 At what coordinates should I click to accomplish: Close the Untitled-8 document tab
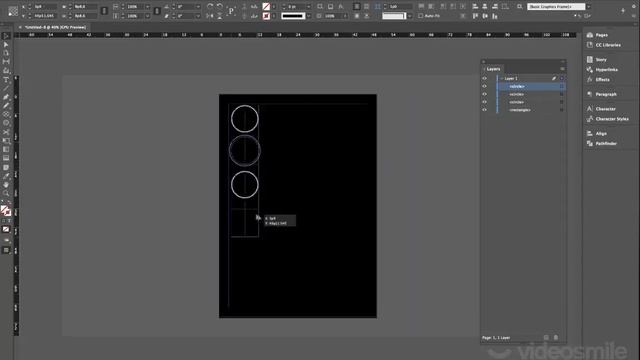point(20,27)
